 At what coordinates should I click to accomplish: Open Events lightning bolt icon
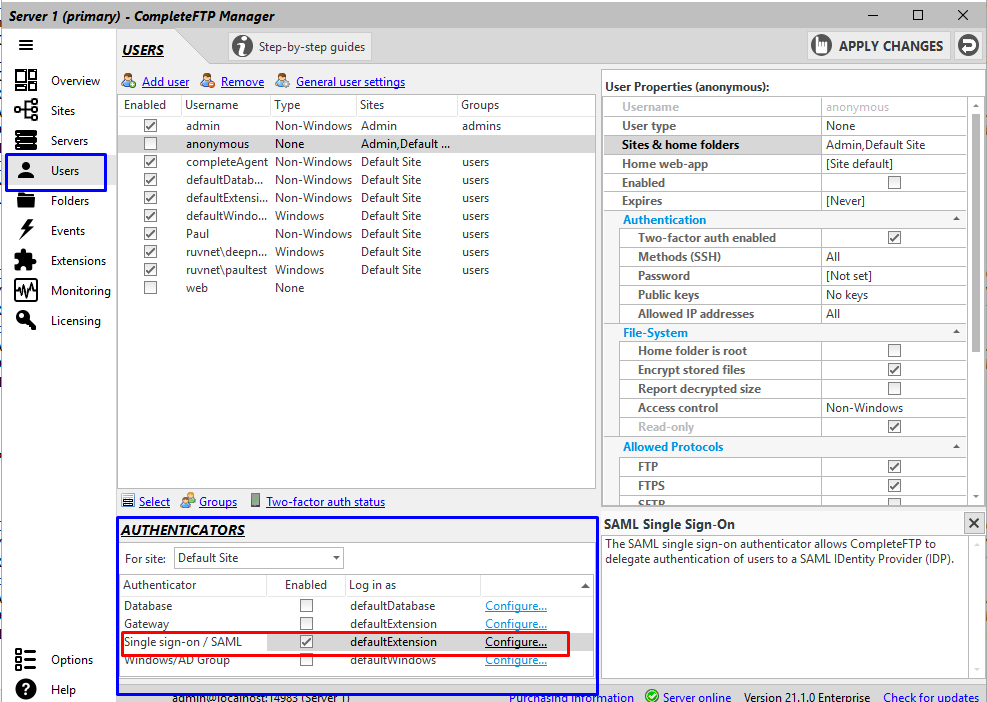26,231
